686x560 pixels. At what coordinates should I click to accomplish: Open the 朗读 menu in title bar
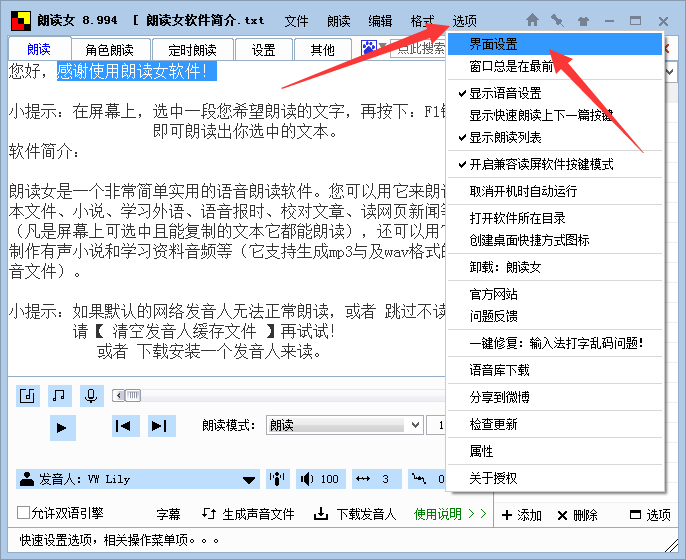[339, 21]
